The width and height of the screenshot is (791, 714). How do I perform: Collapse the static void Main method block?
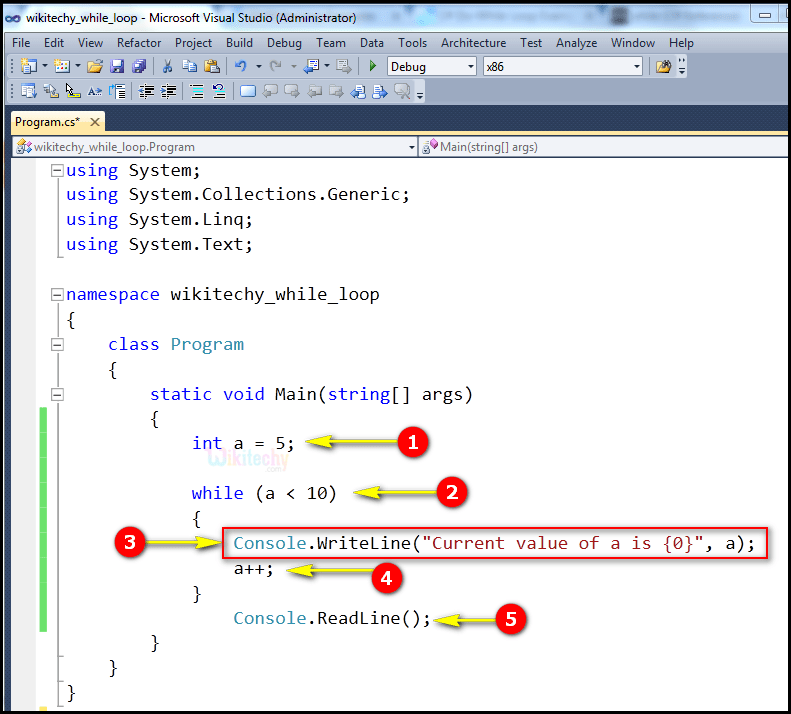pos(57,395)
